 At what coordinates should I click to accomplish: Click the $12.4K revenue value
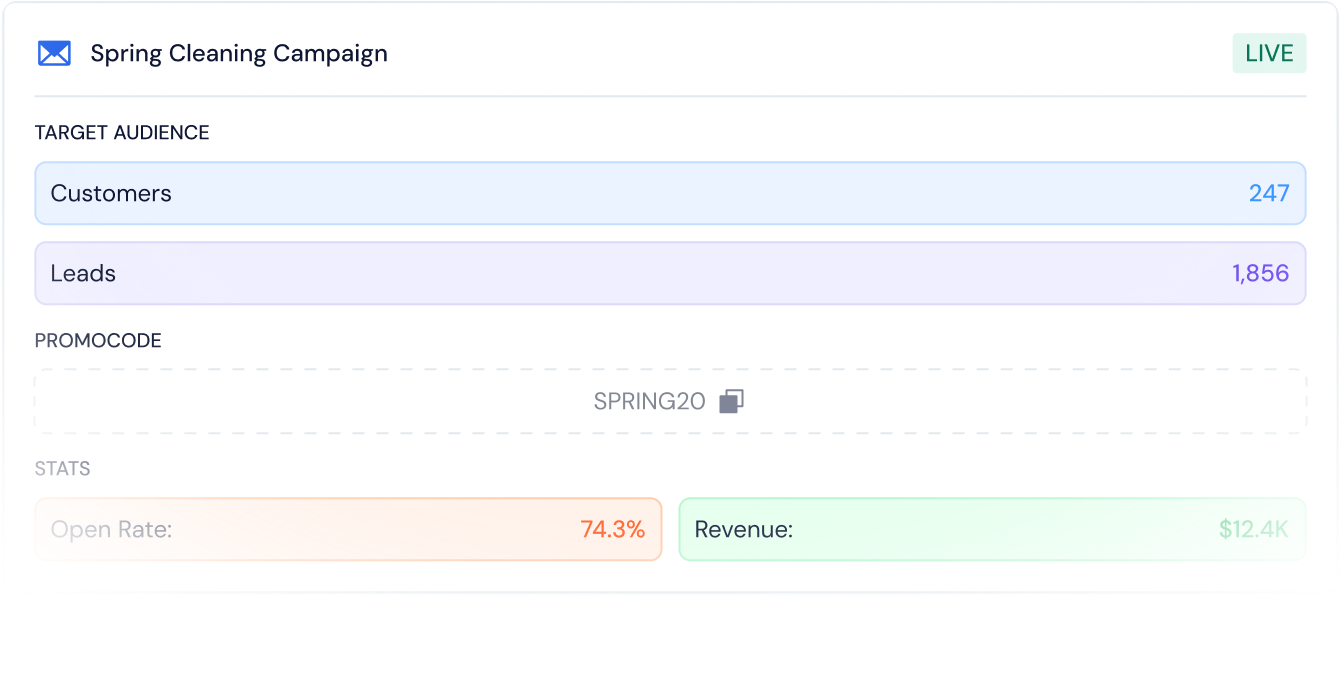coord(1253,529)
